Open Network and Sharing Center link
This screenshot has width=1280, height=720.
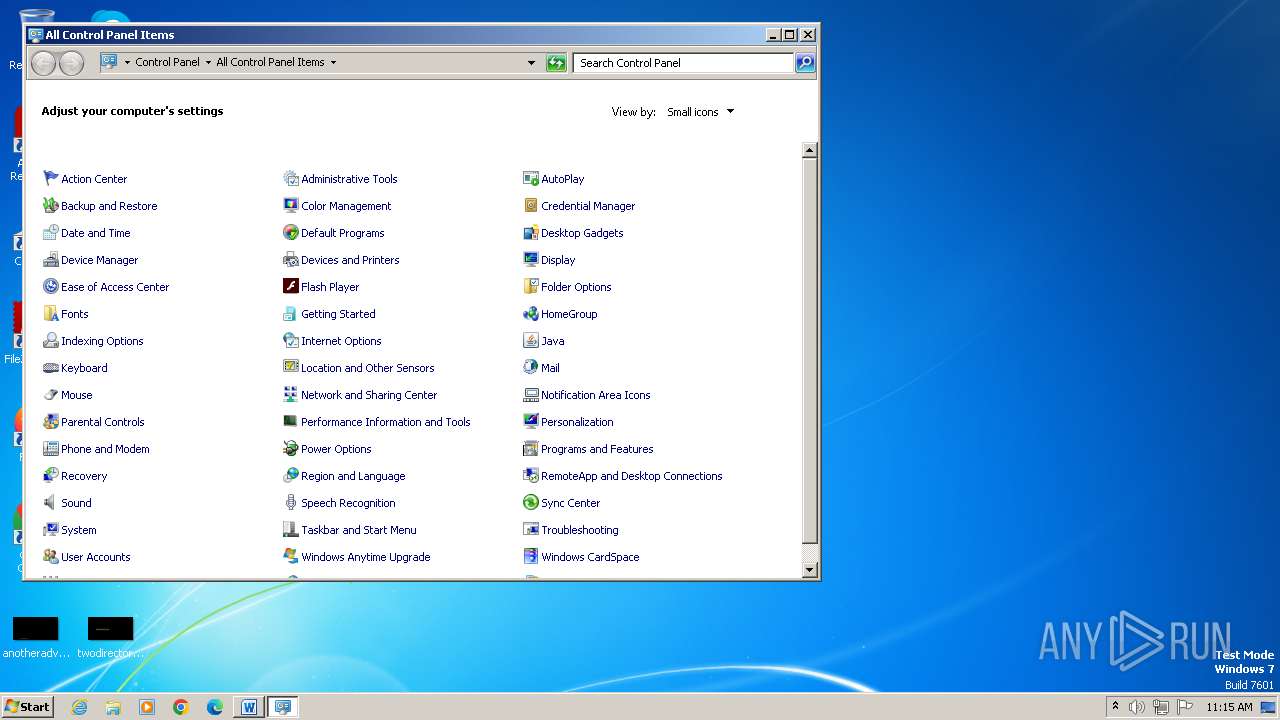[x=369, y=395]
